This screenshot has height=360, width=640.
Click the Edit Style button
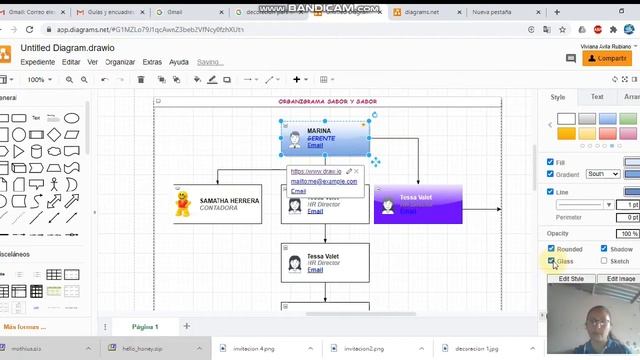pyautogui.click(x=571, y=279)
